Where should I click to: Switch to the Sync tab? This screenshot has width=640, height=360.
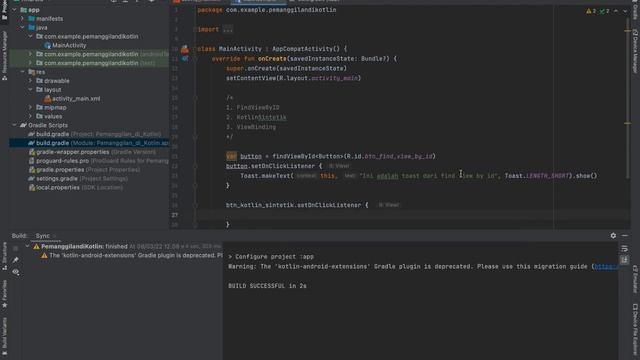pyautogui.click(x=42, y=236)
